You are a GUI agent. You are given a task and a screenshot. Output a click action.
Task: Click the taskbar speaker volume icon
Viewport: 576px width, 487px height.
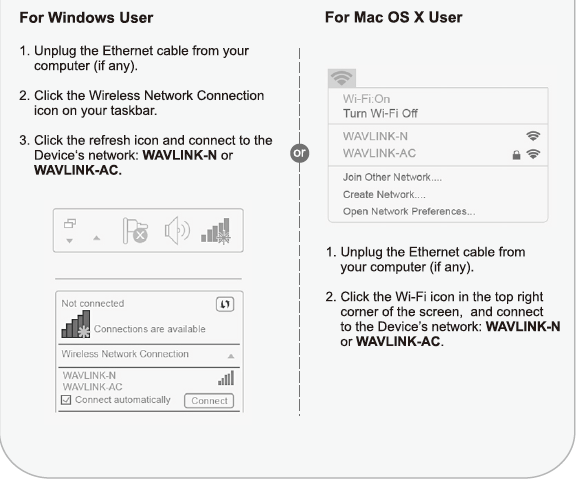click(177, 230)
